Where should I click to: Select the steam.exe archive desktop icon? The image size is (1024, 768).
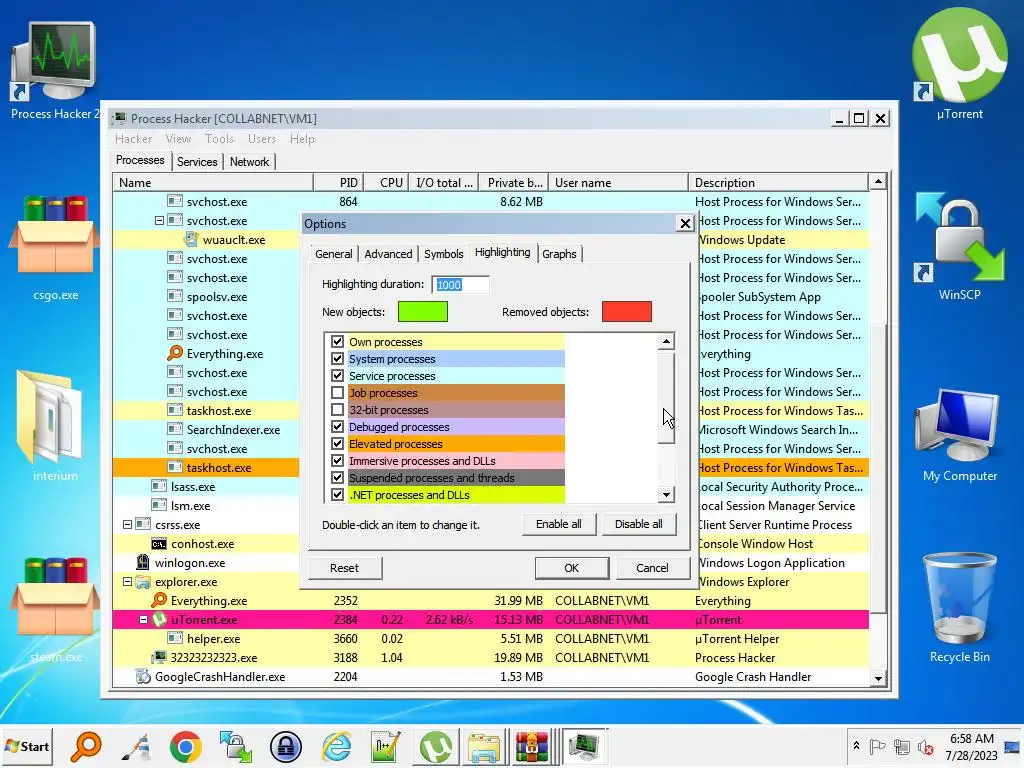click(x=55, y=607)
